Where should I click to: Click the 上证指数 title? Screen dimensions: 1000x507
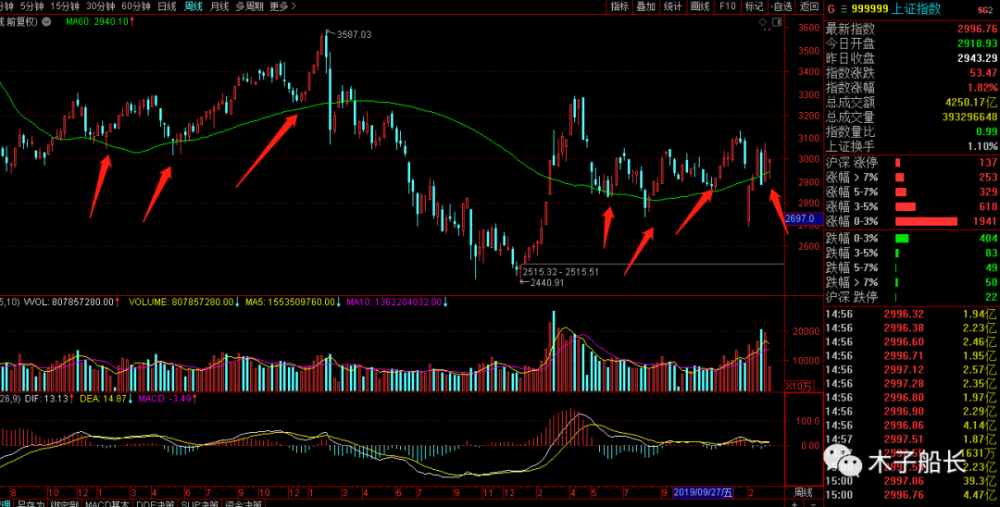click(x=917, y=10)
